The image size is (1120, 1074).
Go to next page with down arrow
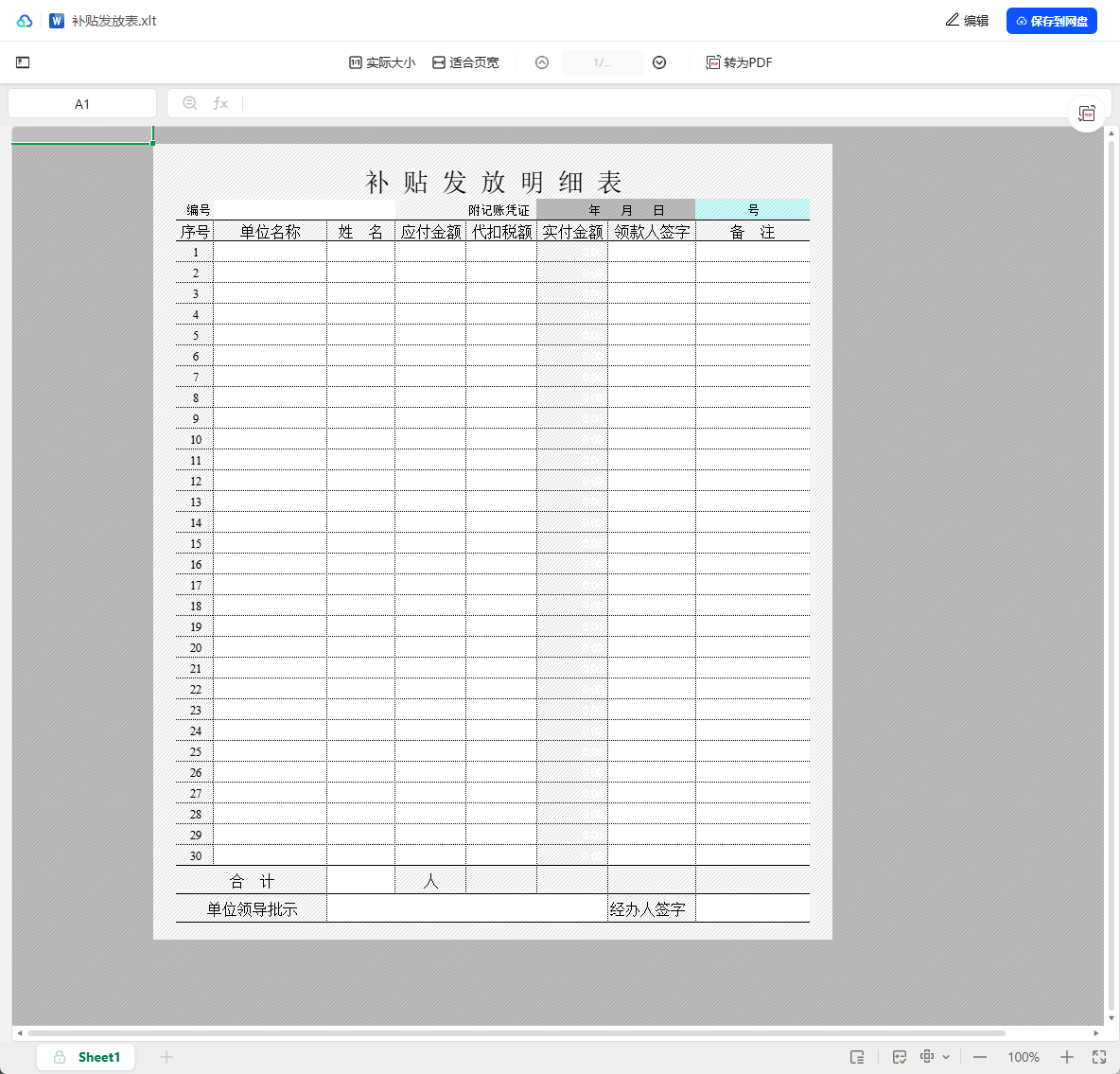click(x=659, y=62)
